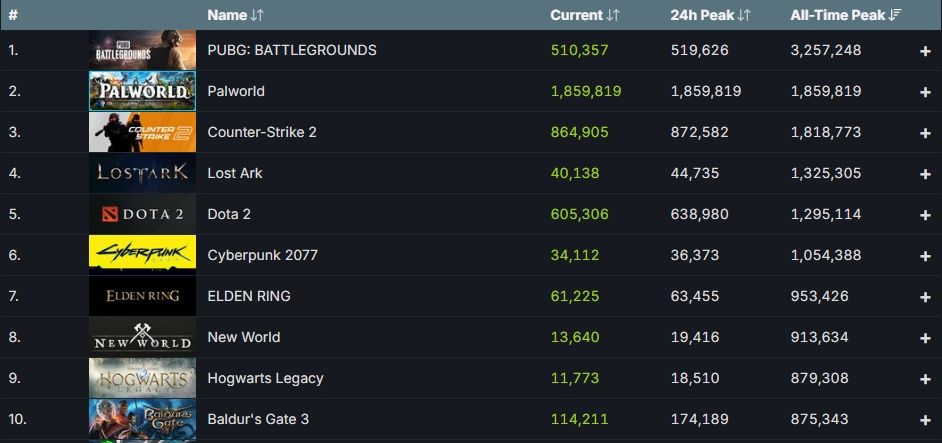
Task: Click the plus icon in Dota 2 row
Action: [925, 214]
